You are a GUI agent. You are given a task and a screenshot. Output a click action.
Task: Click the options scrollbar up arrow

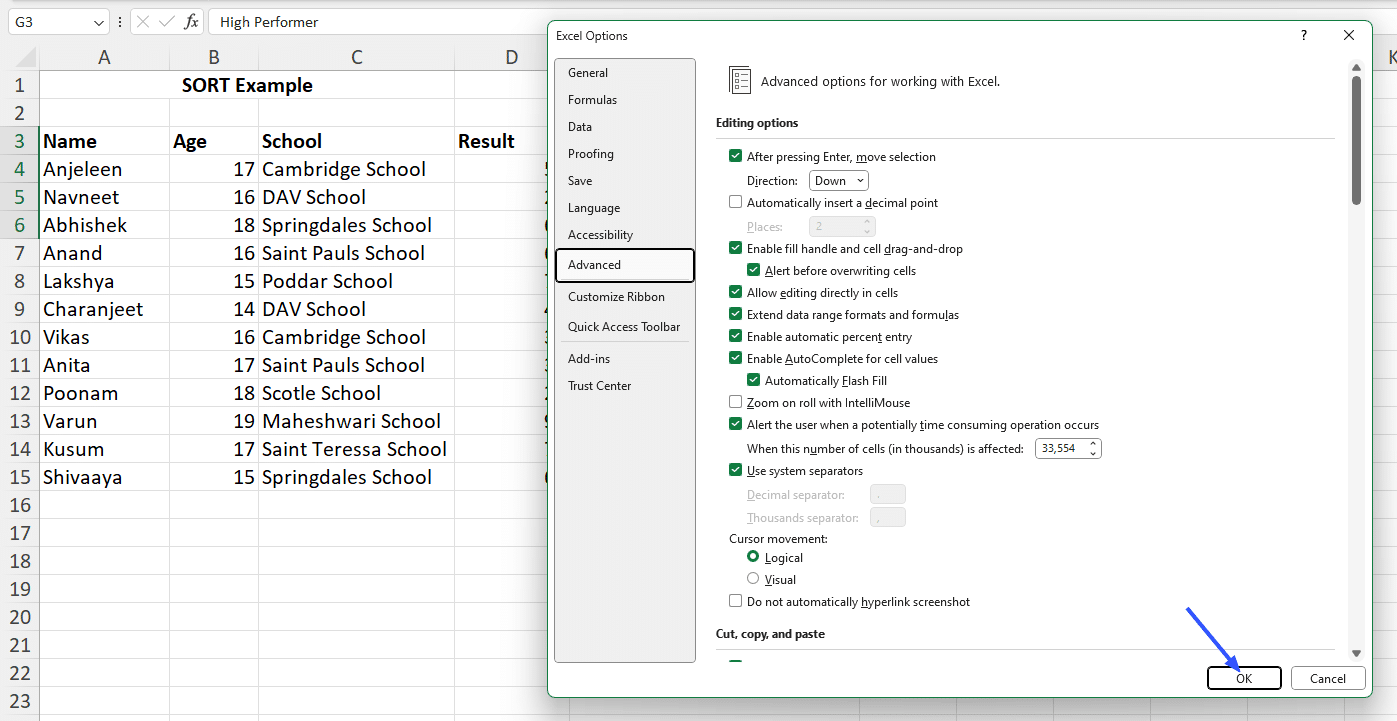coord(1356,68)
